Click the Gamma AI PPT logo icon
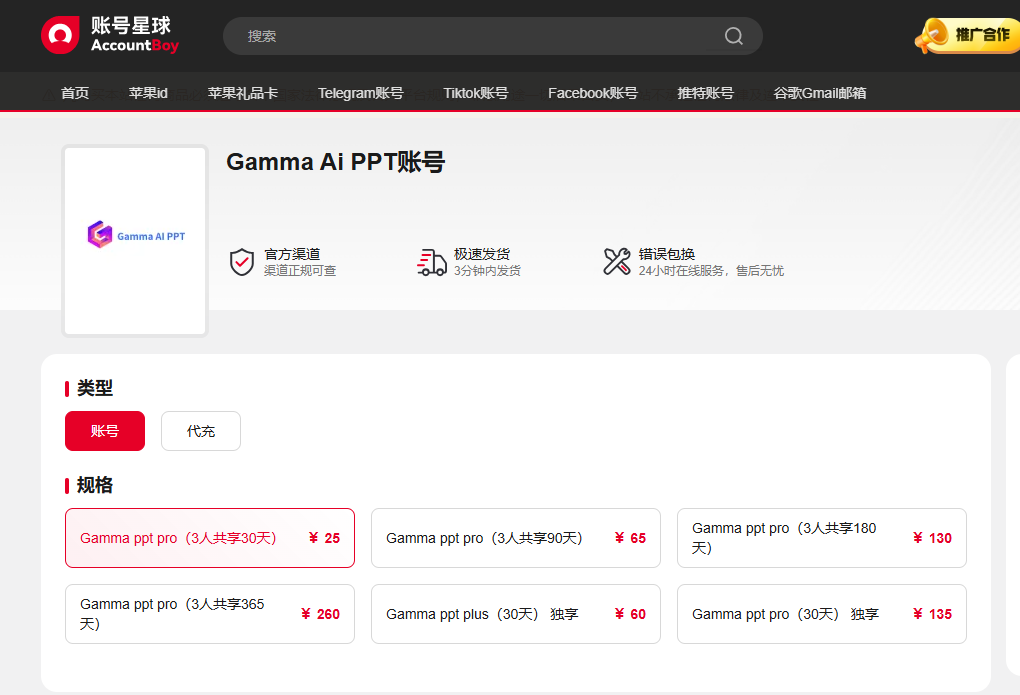Image resolution: width=1020 pixels, height=695 pixels. [100, 234]
